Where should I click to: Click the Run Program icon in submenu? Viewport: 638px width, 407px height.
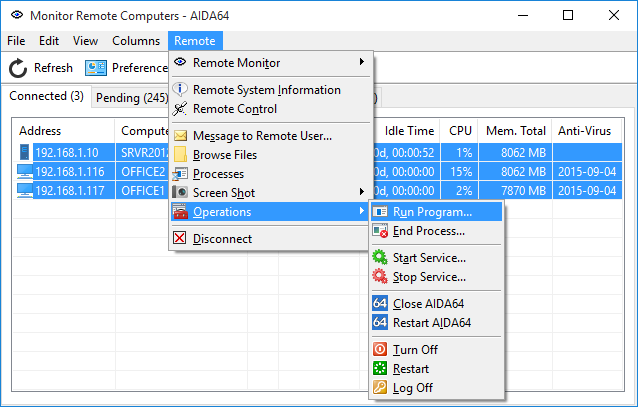point(380,212)
